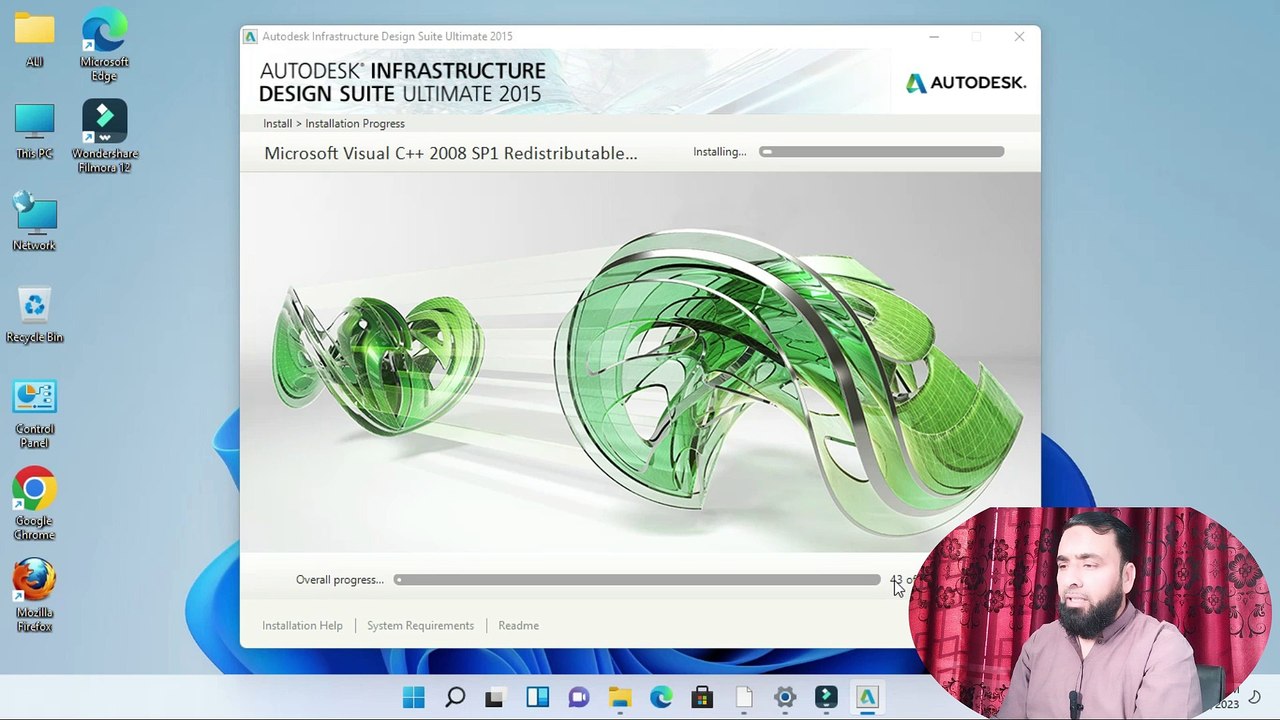Click the webcam video overlay

click(x=1089, y=612)
